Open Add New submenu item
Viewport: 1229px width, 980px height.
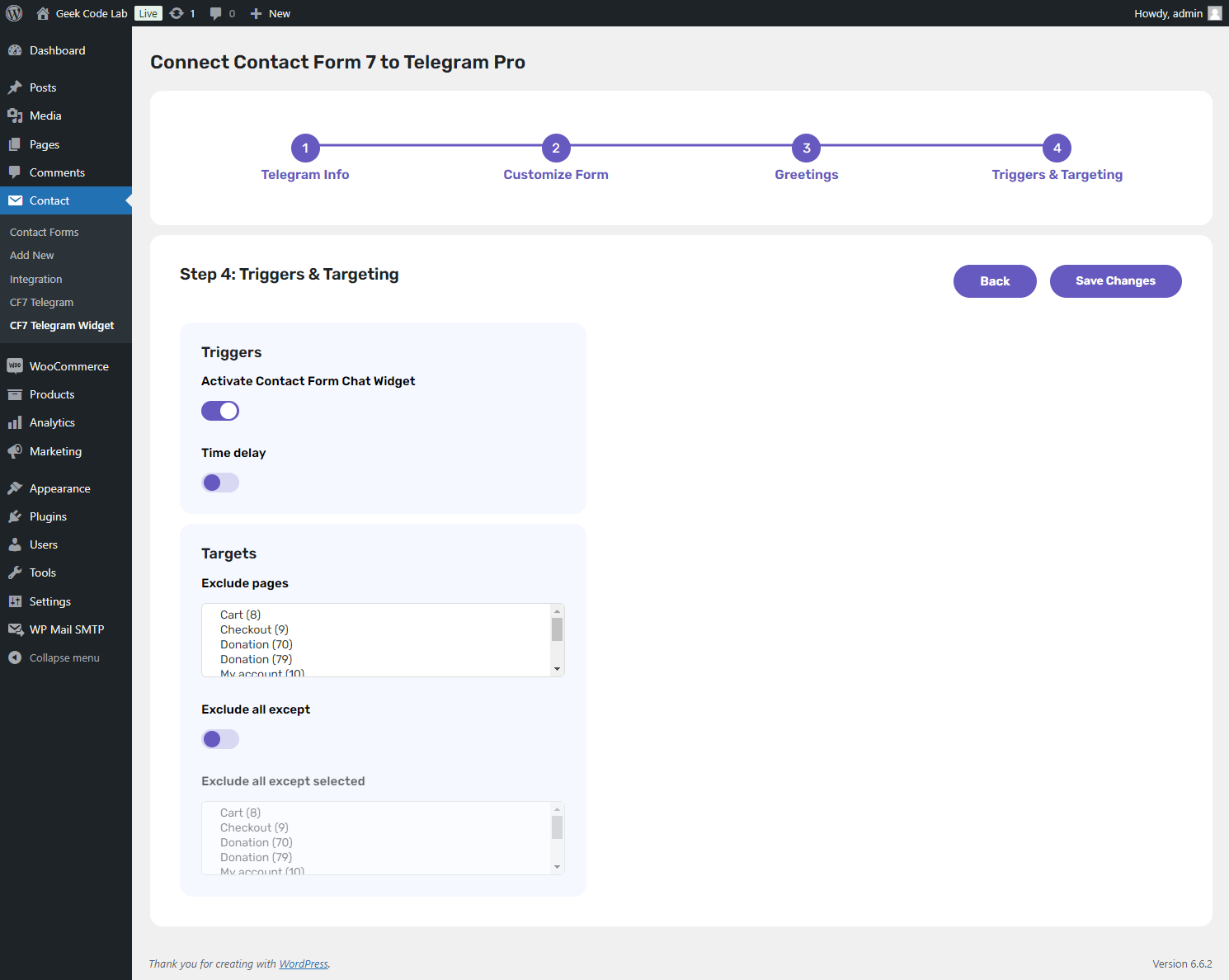(32, 256)
